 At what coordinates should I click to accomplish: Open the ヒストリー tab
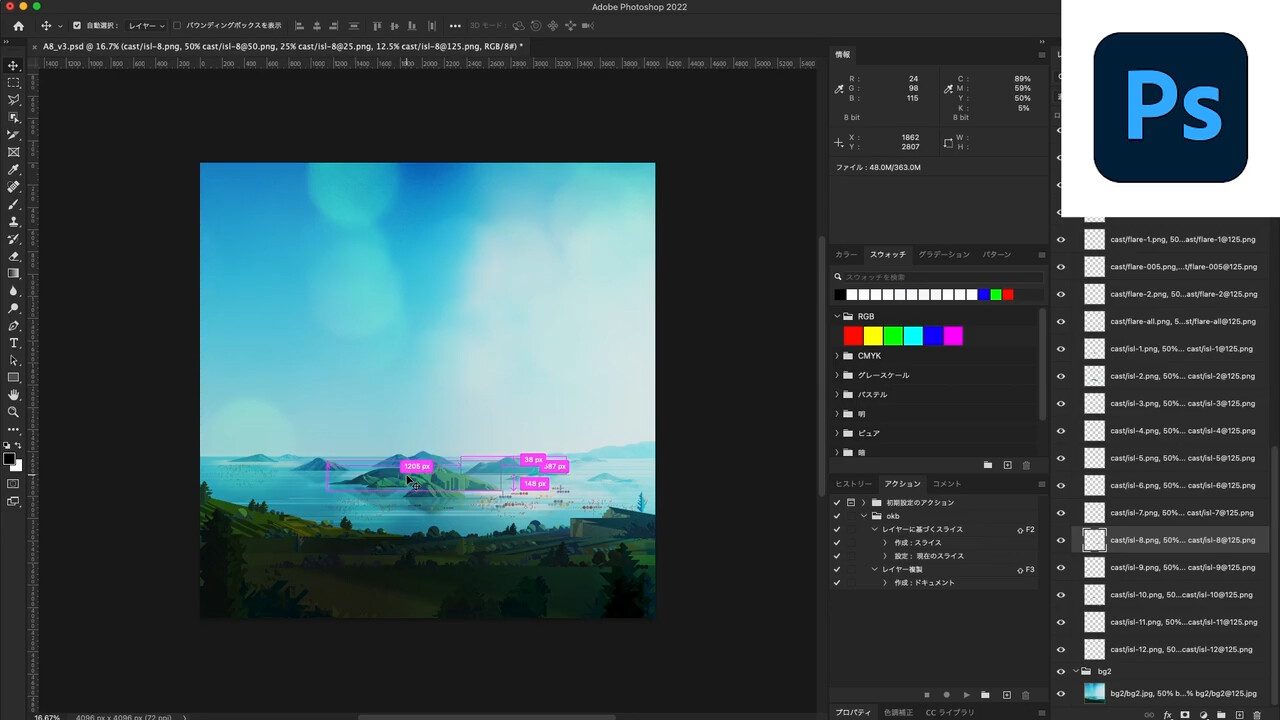[853, 484]
